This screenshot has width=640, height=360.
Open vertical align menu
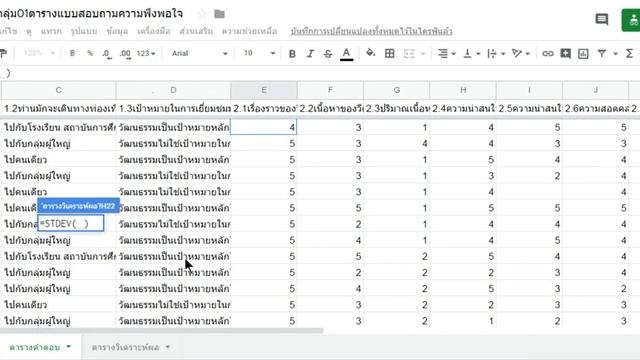click(471, 53)
